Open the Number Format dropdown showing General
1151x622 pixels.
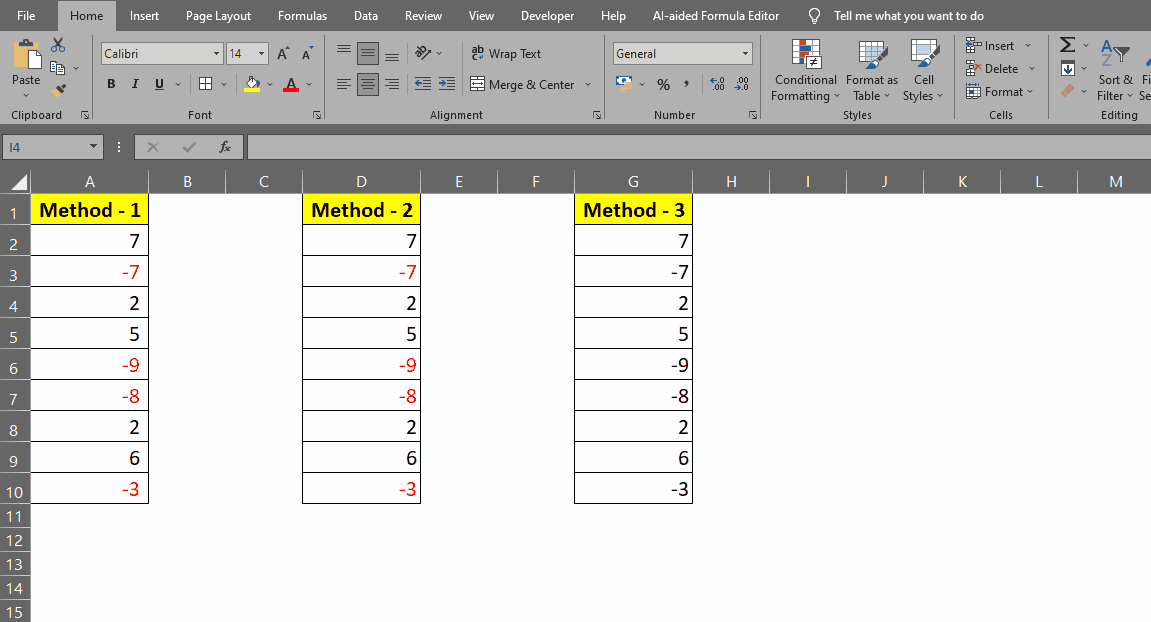(x=682, y=53)
